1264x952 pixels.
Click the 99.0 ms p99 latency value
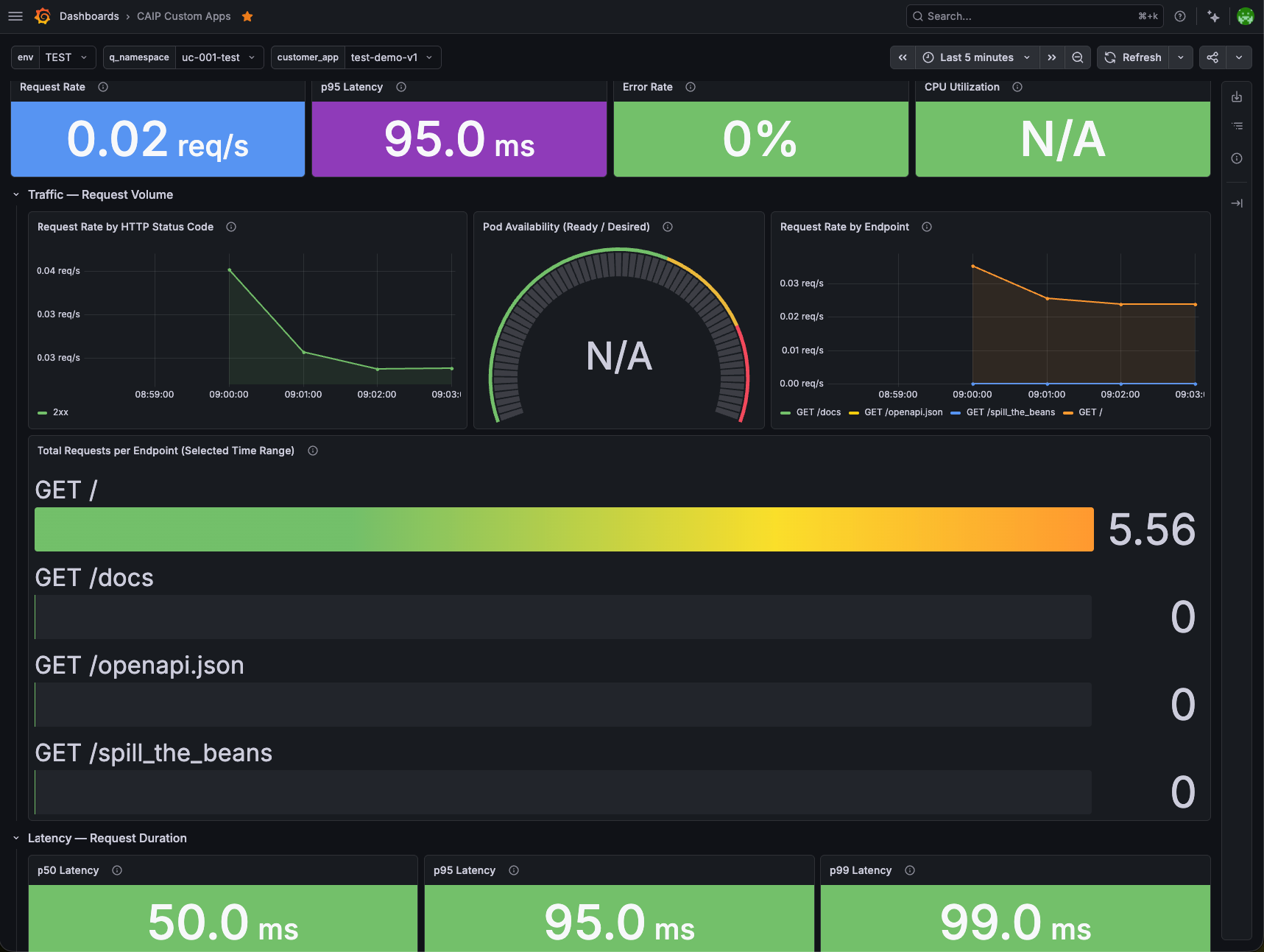[x=1015, y=923]
